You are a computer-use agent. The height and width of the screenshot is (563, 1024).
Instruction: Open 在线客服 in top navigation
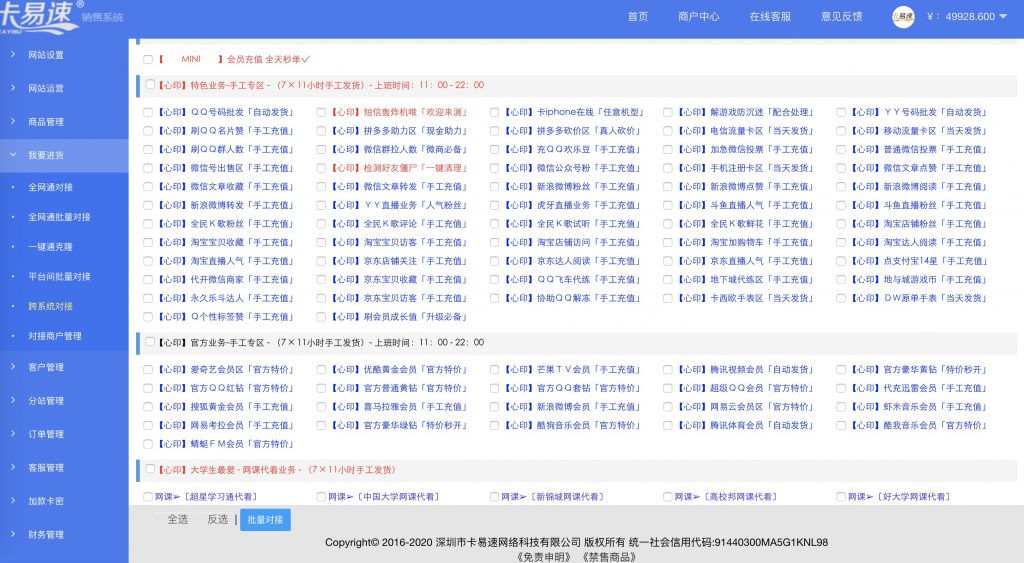770,17
